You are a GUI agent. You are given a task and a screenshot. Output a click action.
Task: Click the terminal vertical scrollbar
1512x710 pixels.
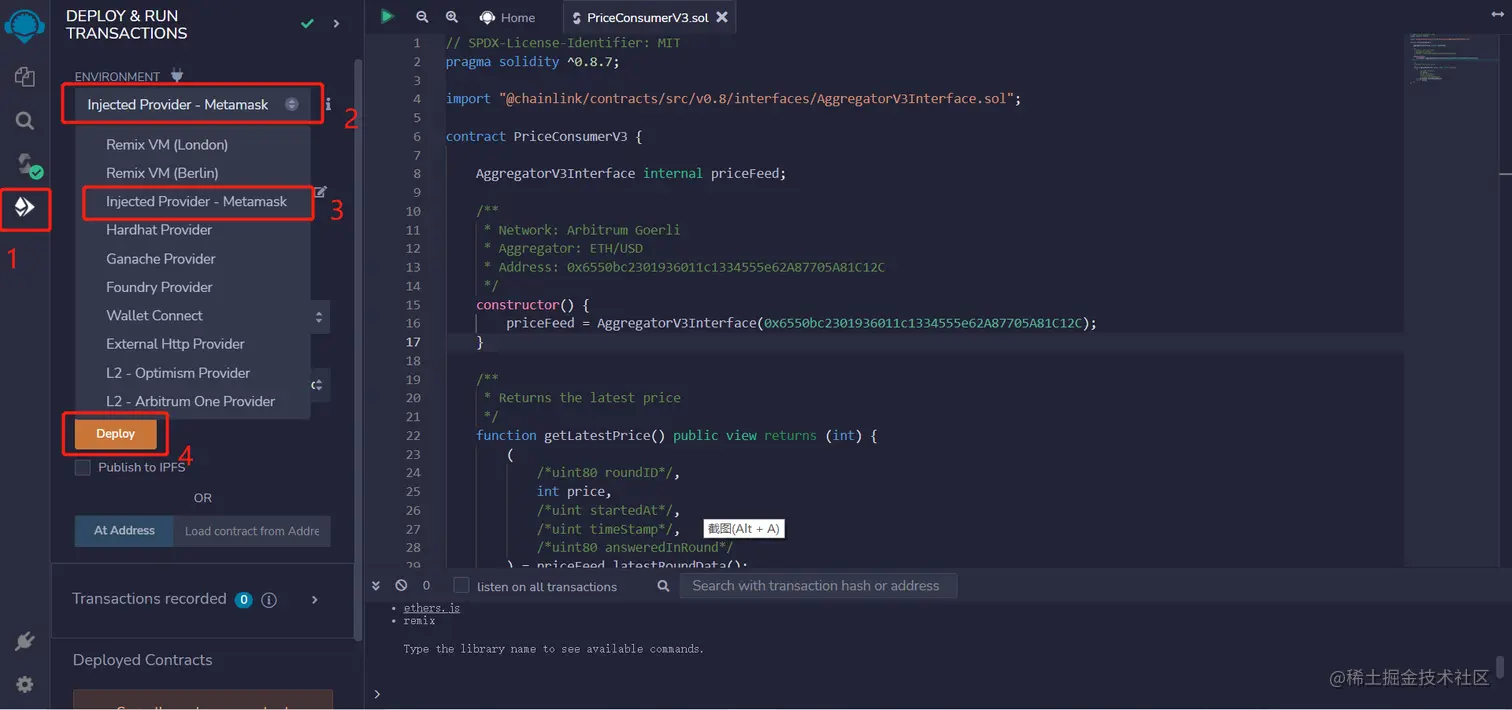point(1500,668)
